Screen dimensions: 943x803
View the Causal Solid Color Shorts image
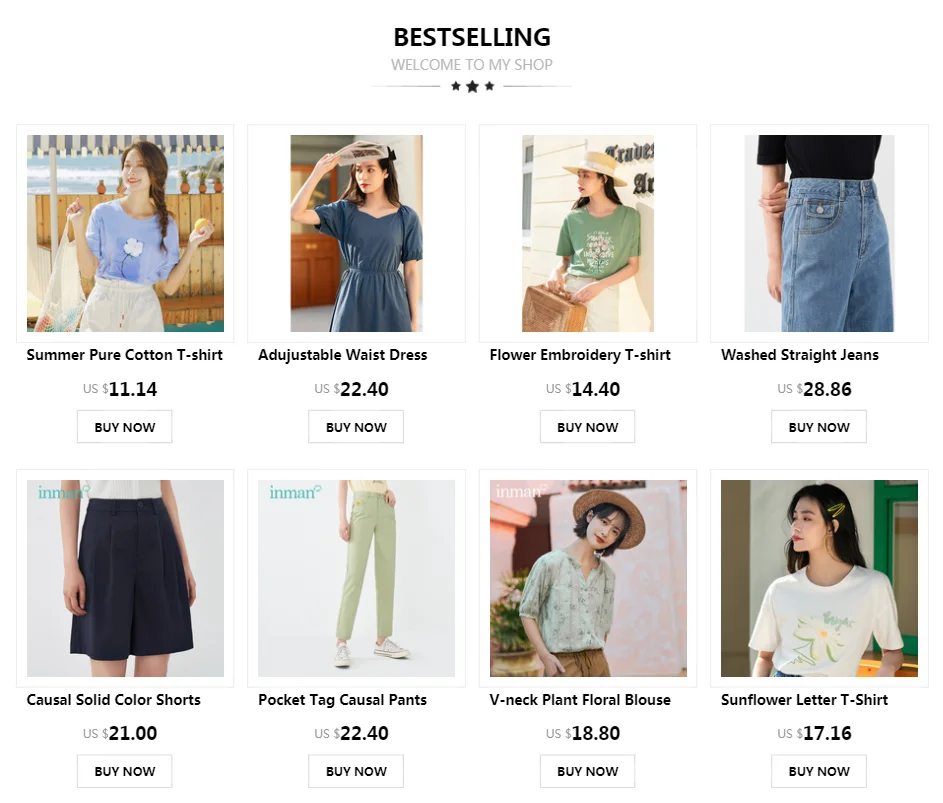click(125, 578)
